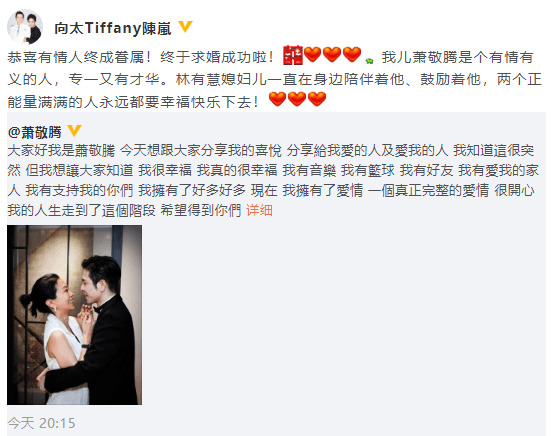Image resolution: width=556 pixels, height=436 pixels.
Task: Click the gold verified badge beside 向太Tiffany陳嵐
Action: (x=185, y=27)
